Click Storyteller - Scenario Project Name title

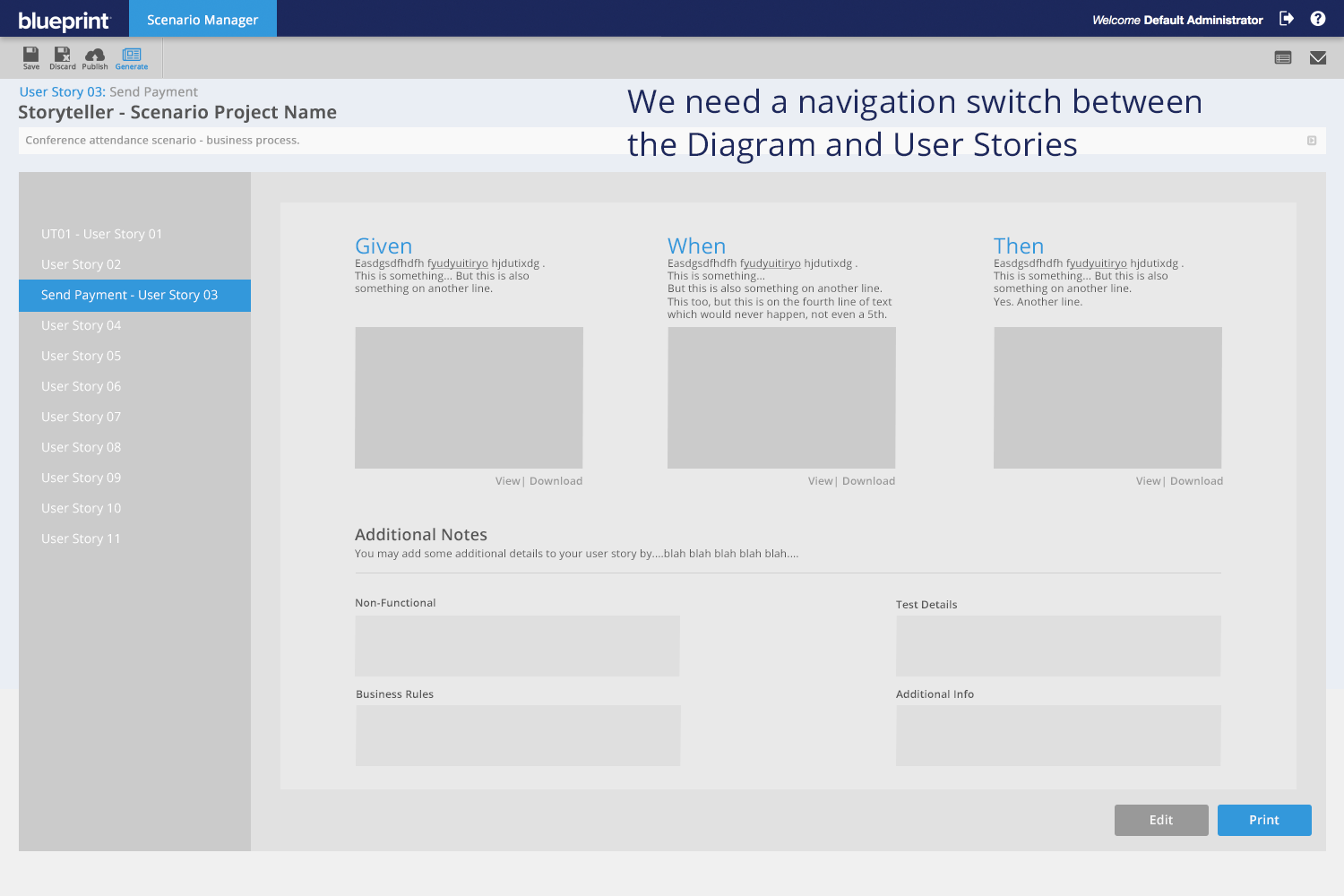pos(177,112)
